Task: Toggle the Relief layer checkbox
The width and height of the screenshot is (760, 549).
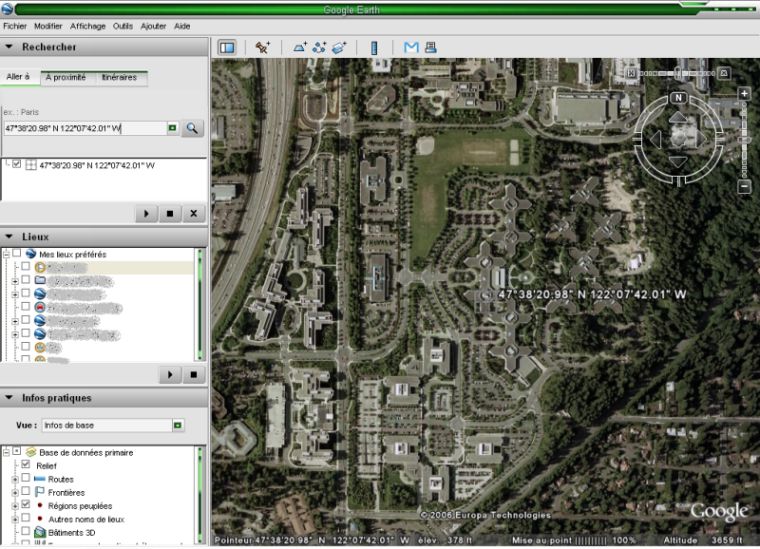Action: pyautogui.click(x=26, y=464)
